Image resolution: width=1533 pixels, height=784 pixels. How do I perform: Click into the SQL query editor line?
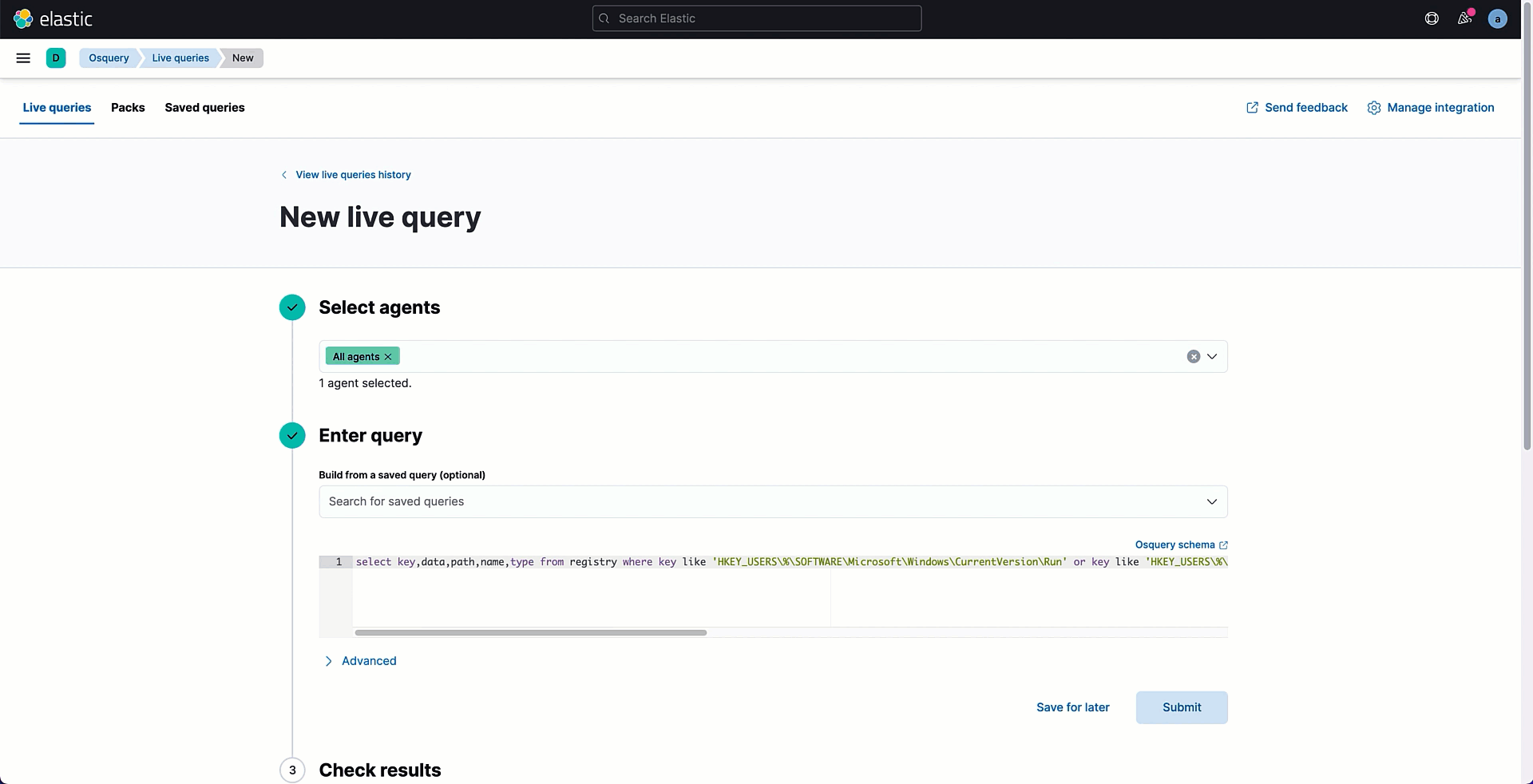[x=790, y=562]
